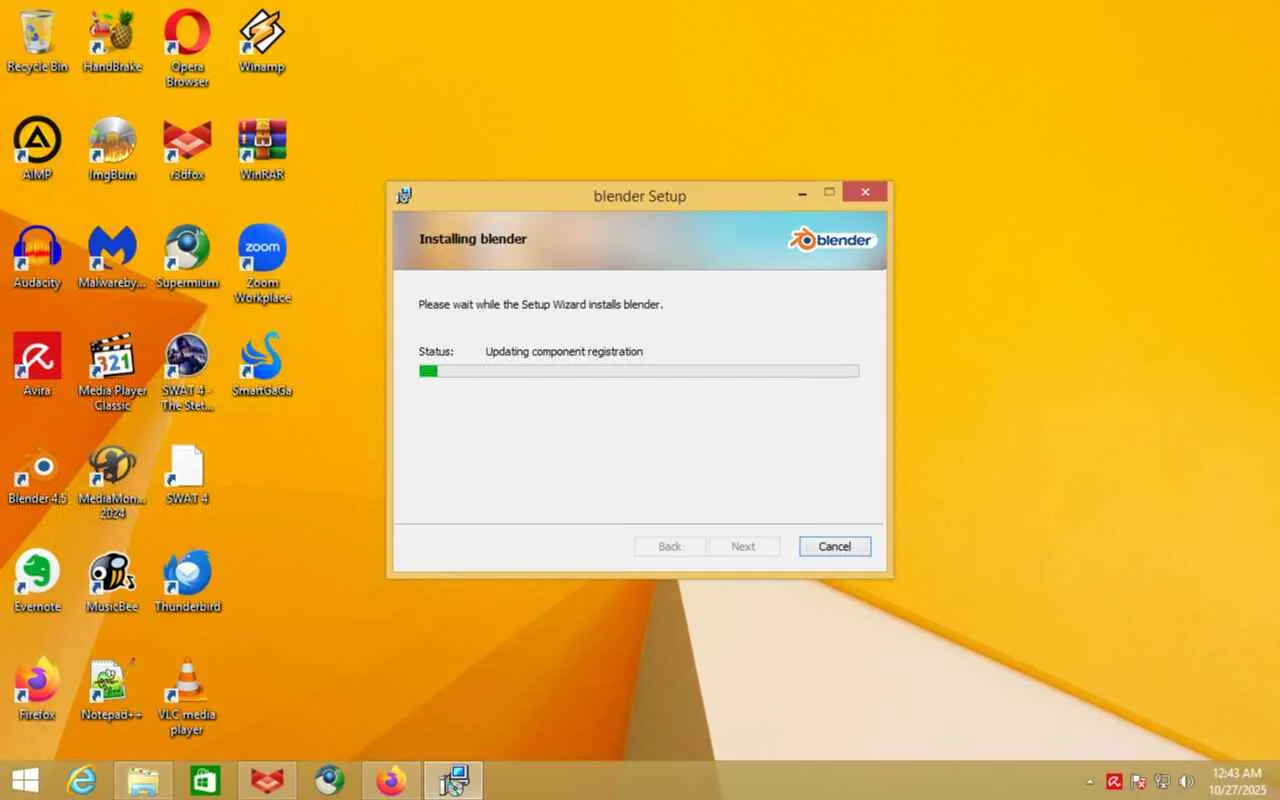Switch to Firefox in the taskbar
The image size is (1280, 800).
tap(391, 781)
